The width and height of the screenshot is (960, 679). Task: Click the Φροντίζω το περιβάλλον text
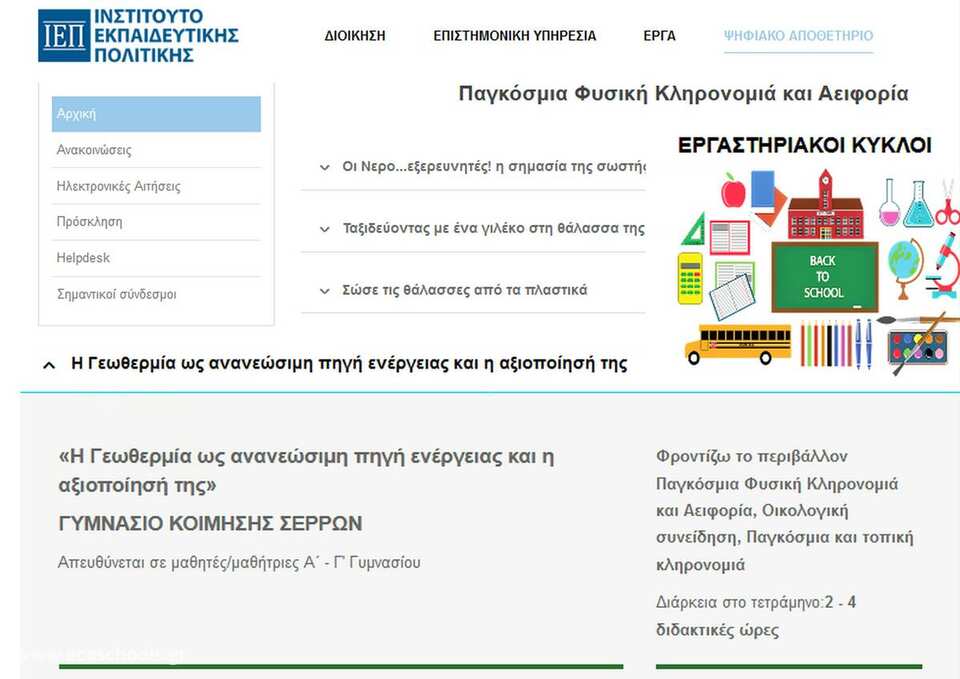[x=752, y=456]
